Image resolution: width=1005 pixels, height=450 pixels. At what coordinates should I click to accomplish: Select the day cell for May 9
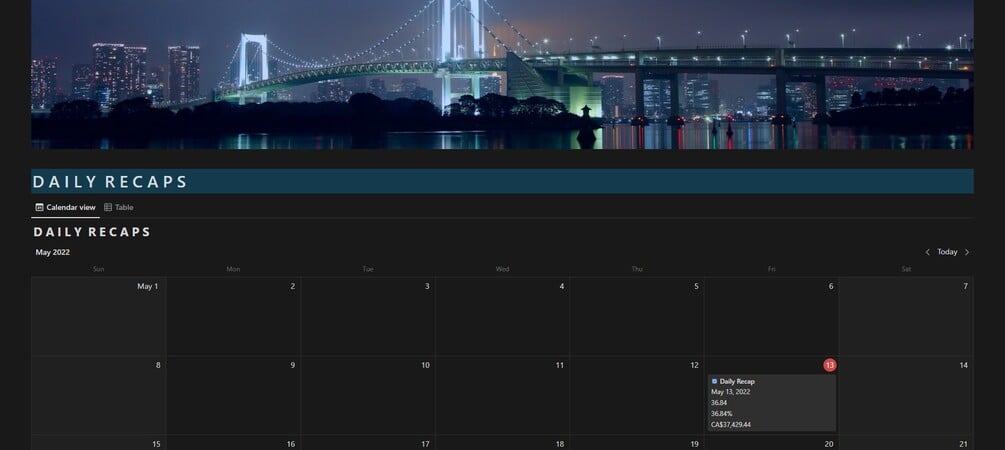click(x=233, y=396)
